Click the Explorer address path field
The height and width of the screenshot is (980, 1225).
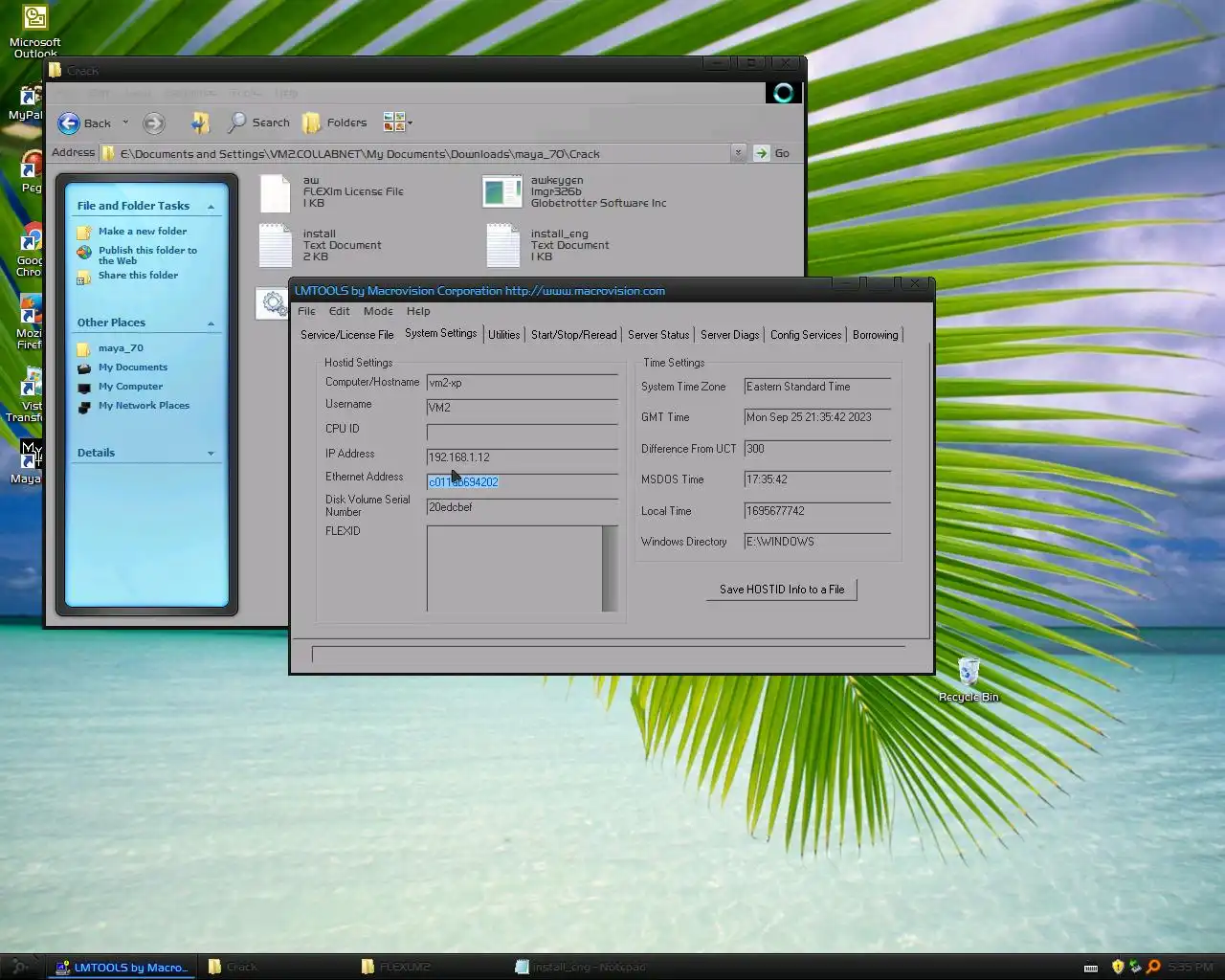point(415,153)
